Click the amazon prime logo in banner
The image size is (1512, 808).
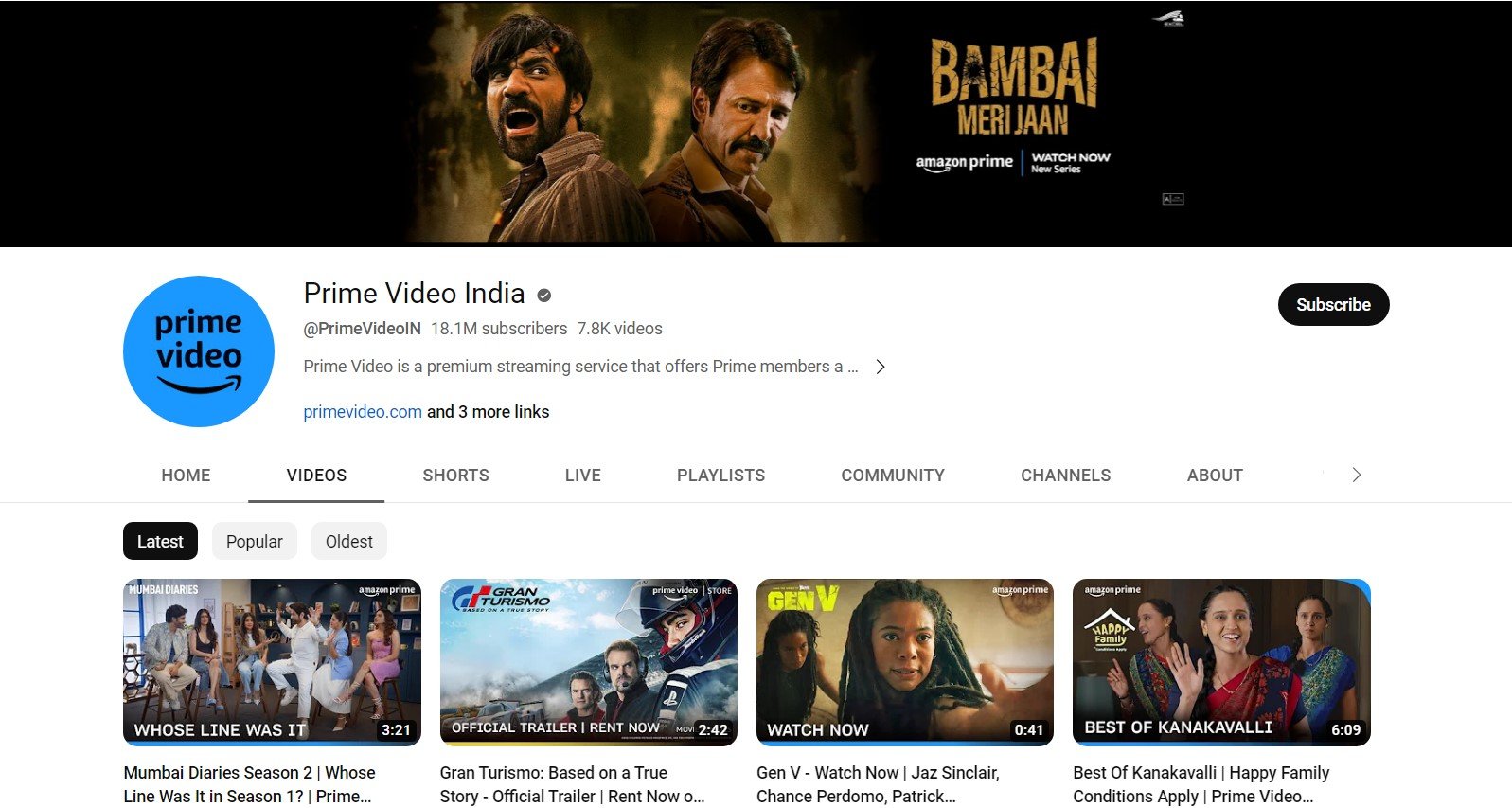[964, 162]
